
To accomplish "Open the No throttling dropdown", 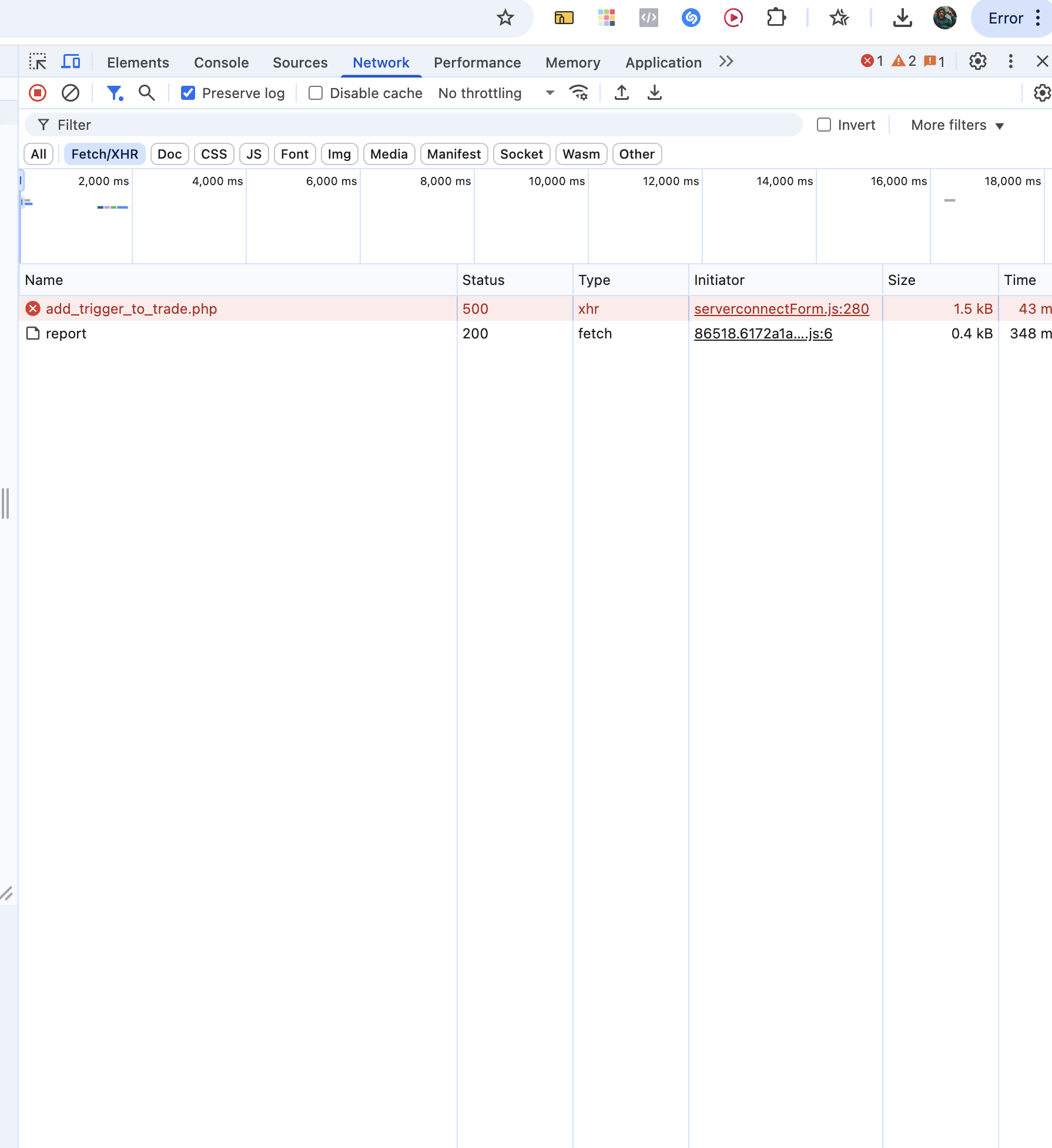I will [496, 93].
